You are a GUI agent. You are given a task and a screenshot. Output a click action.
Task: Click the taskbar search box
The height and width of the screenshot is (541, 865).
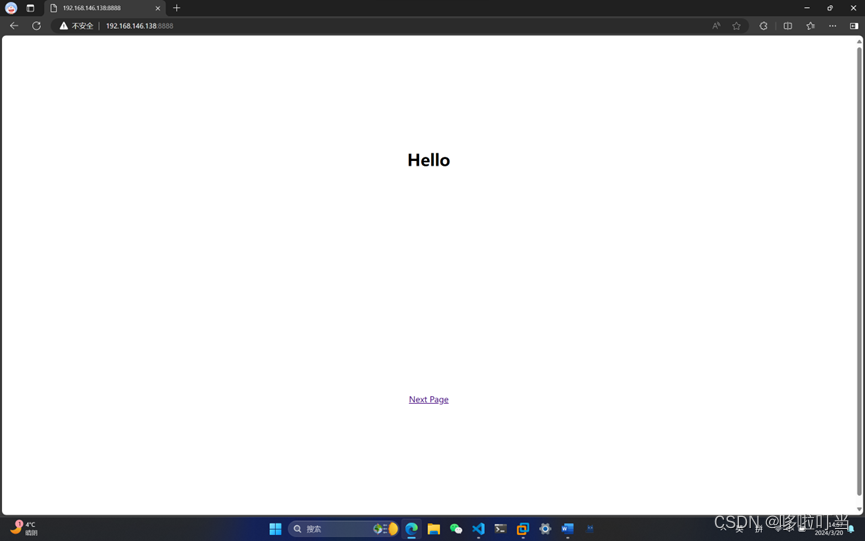pos(343,529)
